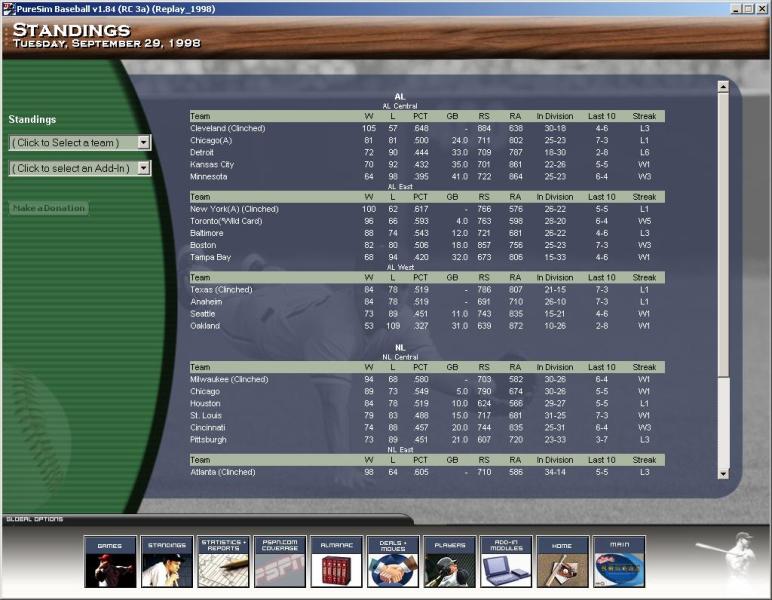The width and height of the screenshot is (772, 600).
Task: Open the Players icon
Action: pos(450,562)
